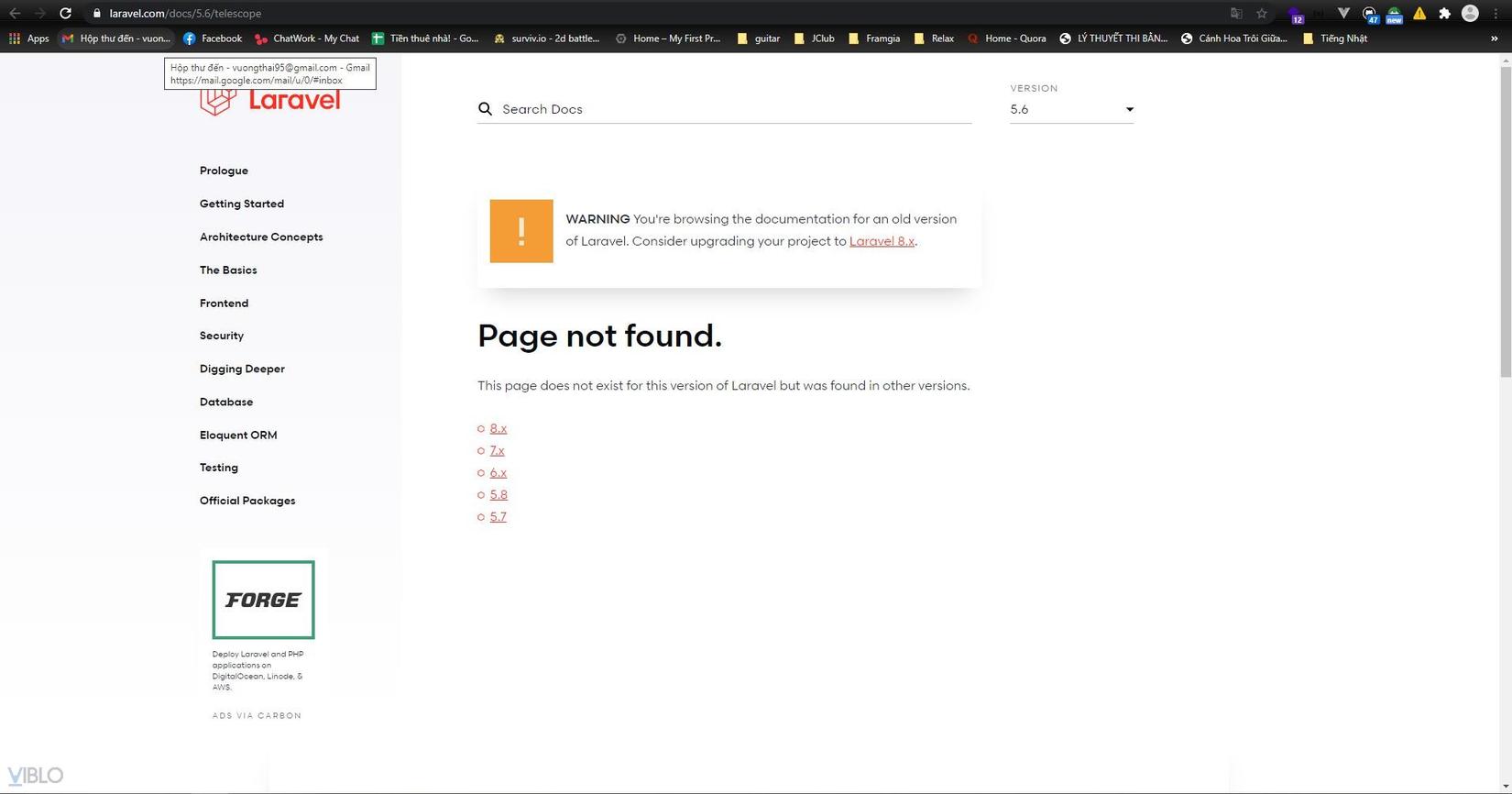
Task: Open the Relax bookmarks folder
Action: point(934,39)
